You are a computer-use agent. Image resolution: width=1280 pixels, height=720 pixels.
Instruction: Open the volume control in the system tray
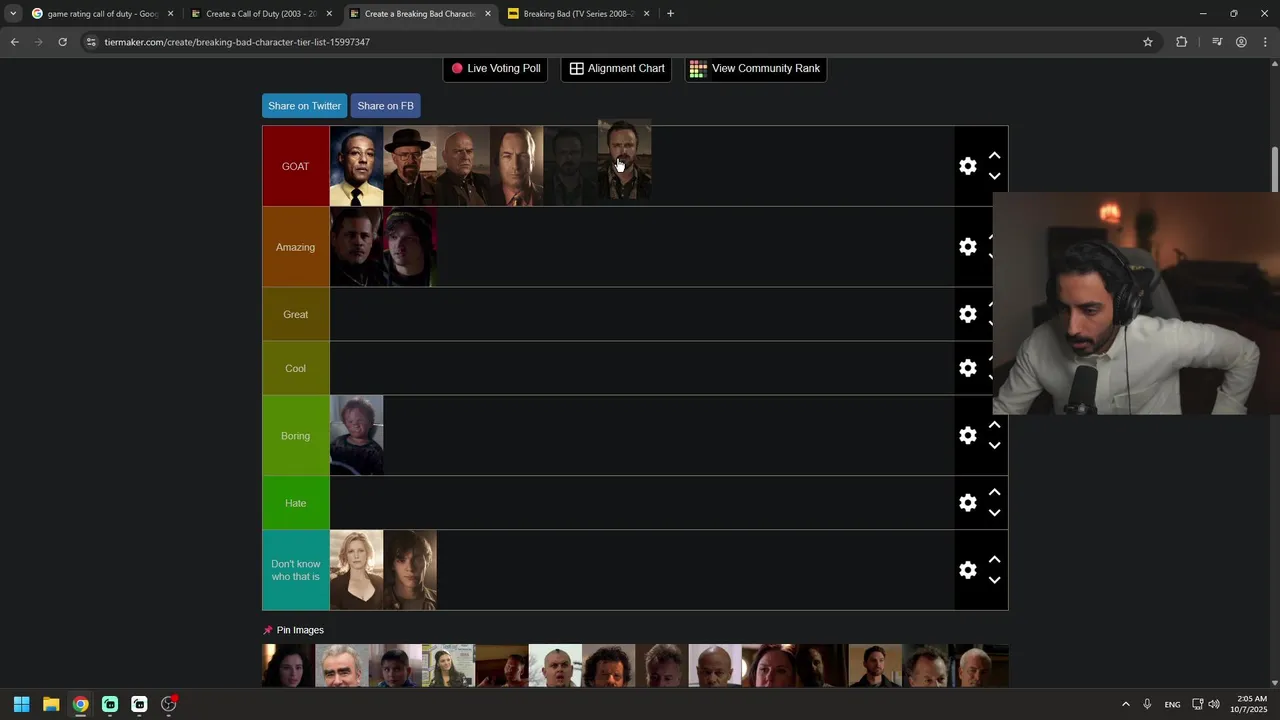click(1214, 704)
